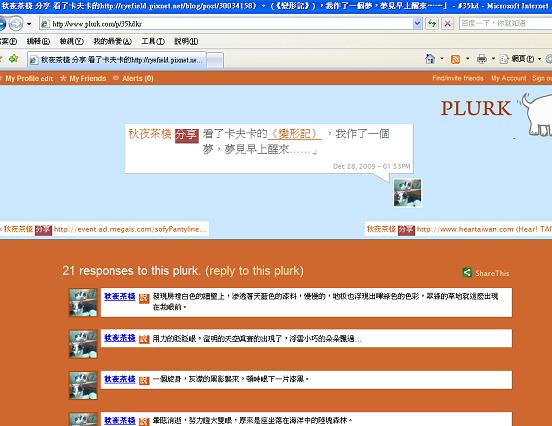This screenshot has height=426, width=552.
Task: Click 秋夜茶樓 name in the next-plurk preview
Action: click(x=381, y=229)
